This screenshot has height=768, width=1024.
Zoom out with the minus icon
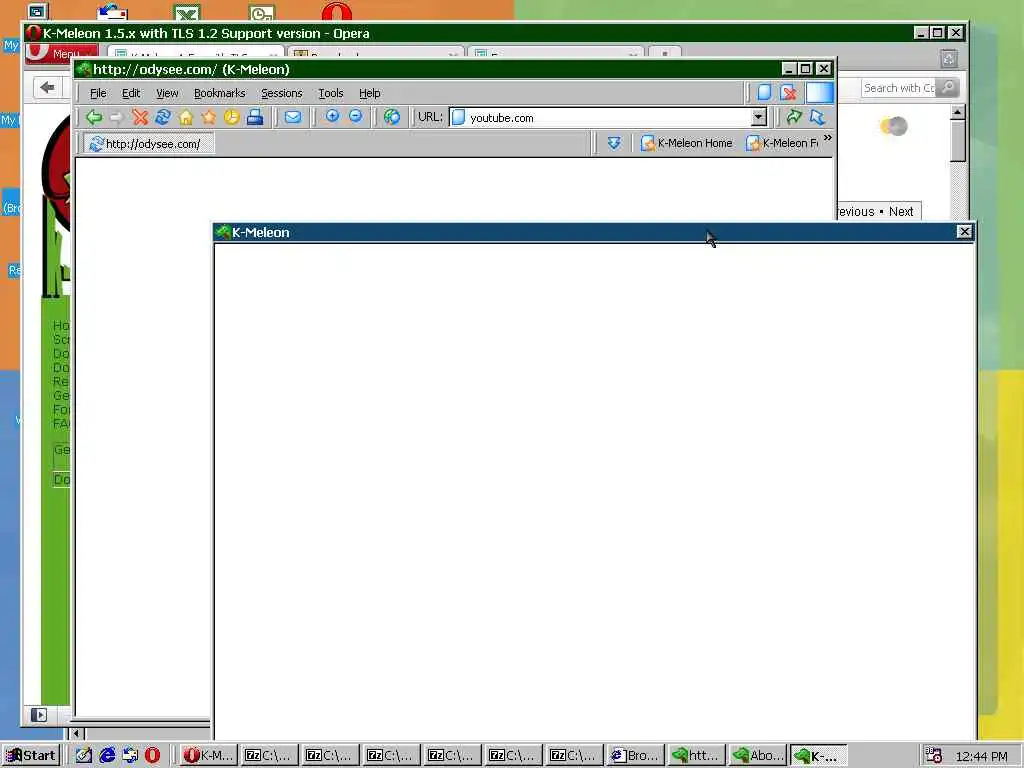(355, 116)
